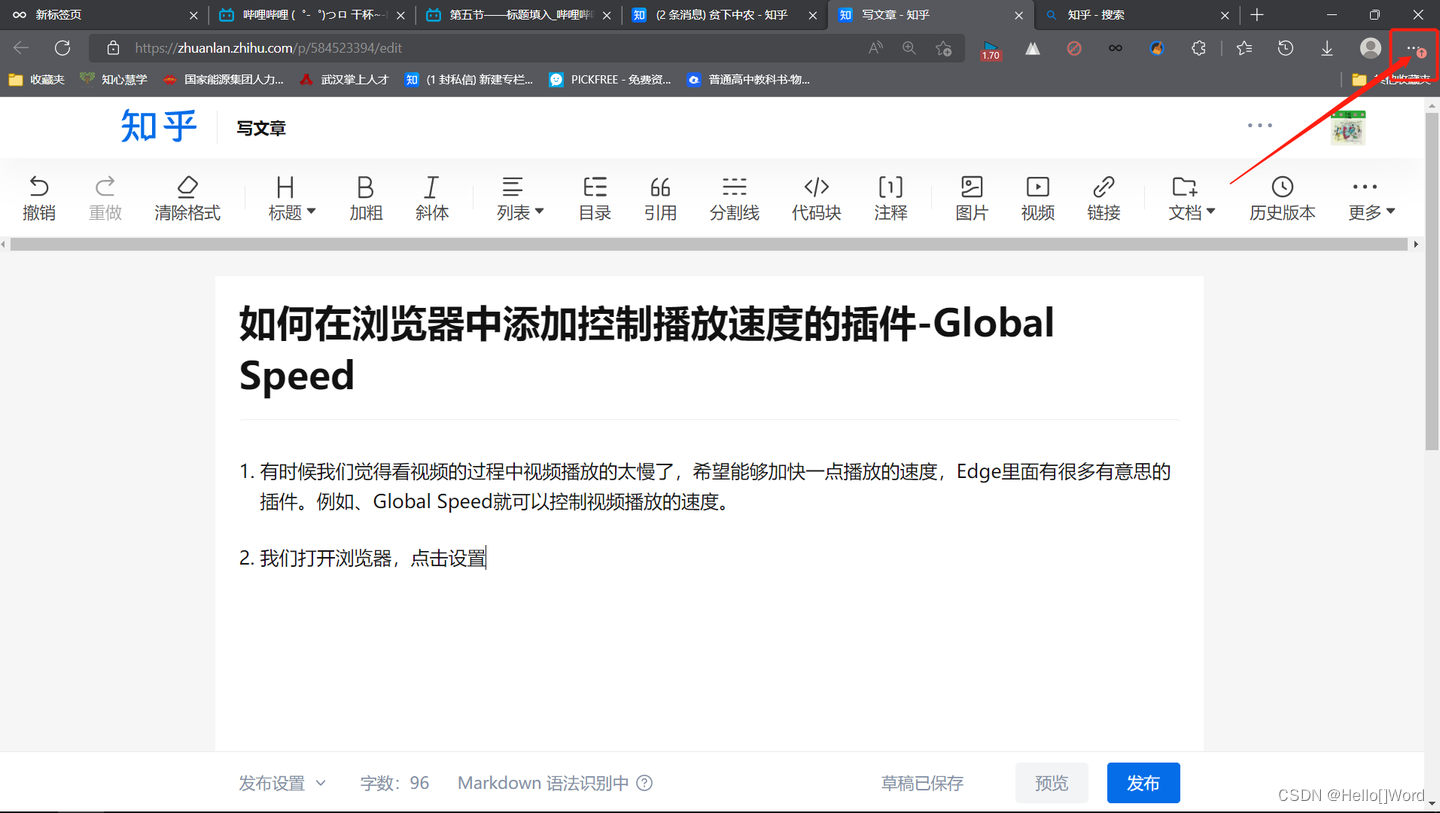Open the Global Speed 1.70 extension
The height and width of the screenshot is (813, 1440).
click(990, 49)
